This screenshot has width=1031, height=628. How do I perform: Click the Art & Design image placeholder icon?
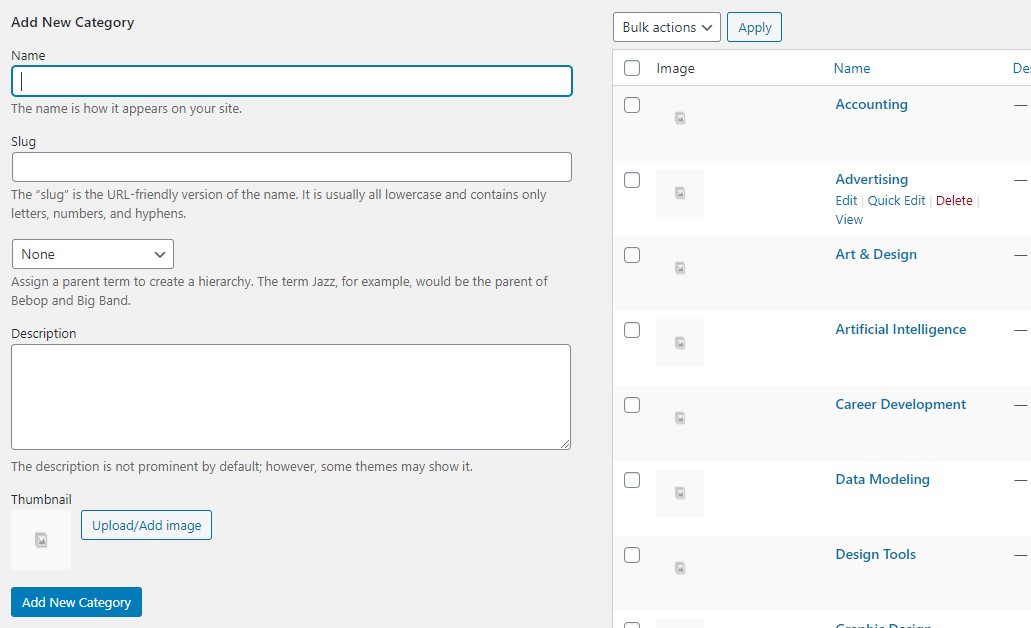(x=680, y=268)
